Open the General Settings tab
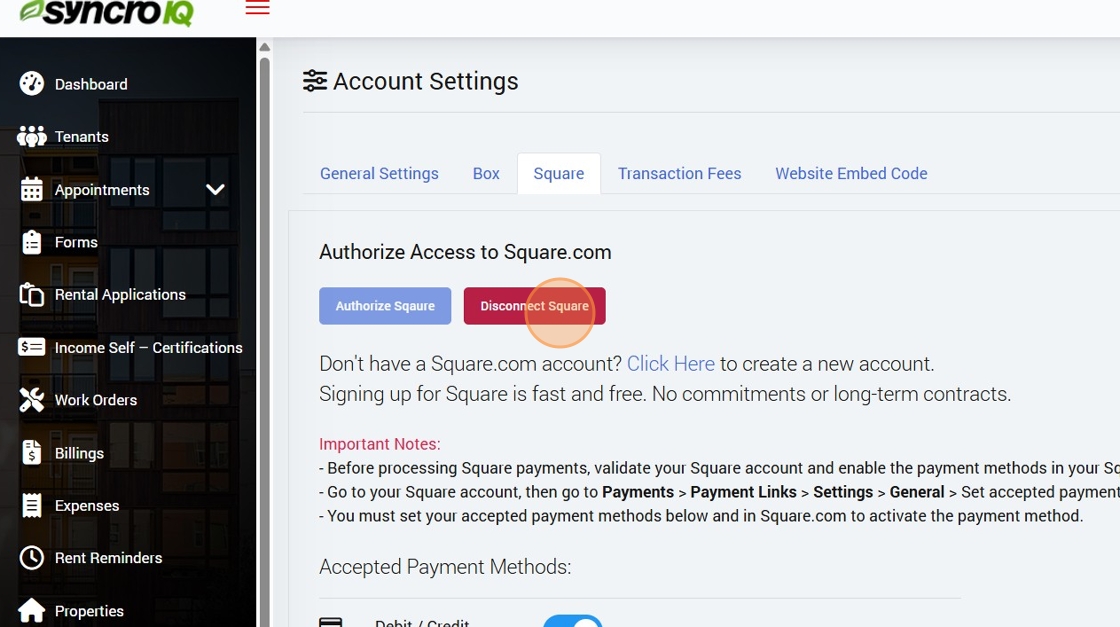 coord(379,174)
